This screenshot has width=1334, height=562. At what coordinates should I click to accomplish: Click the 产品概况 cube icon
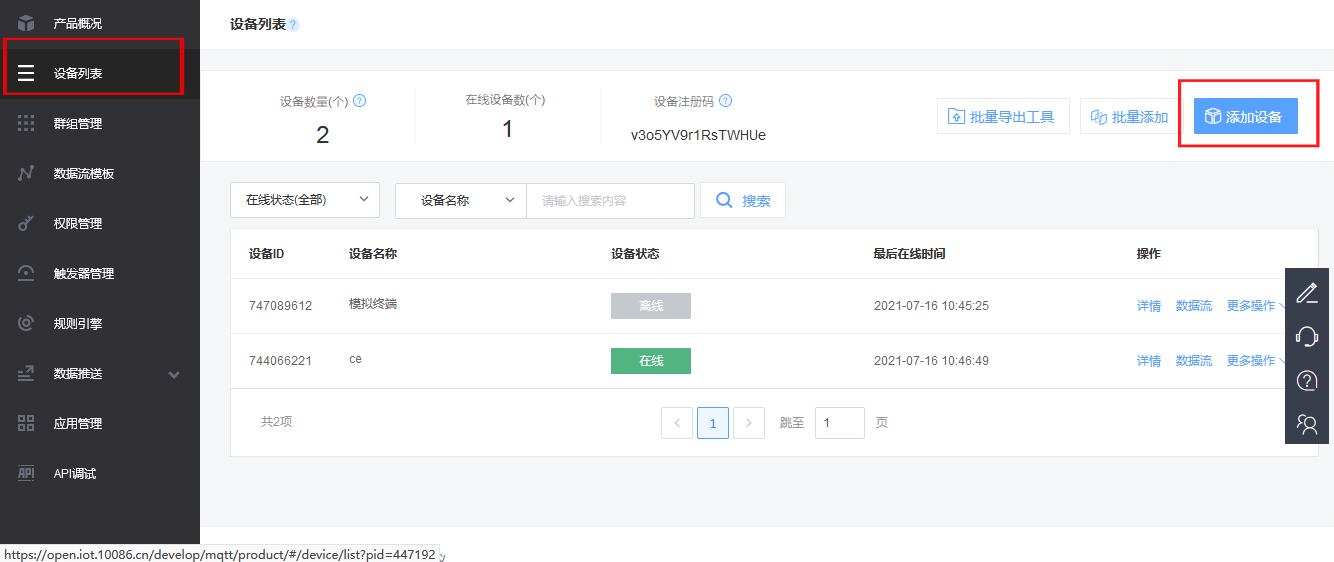(x=26, y=23)
